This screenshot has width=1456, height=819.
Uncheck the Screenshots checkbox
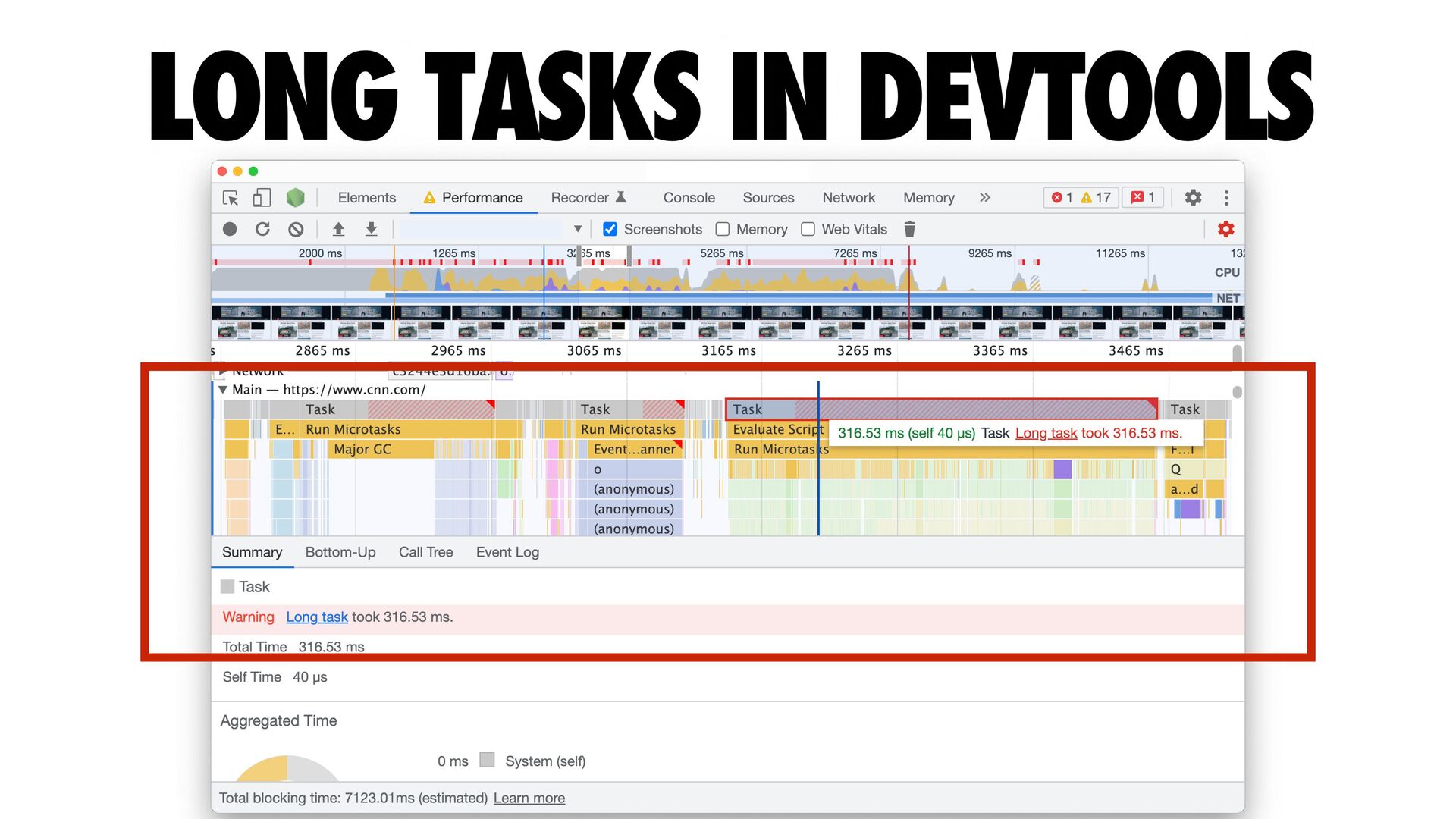(610, 229)
